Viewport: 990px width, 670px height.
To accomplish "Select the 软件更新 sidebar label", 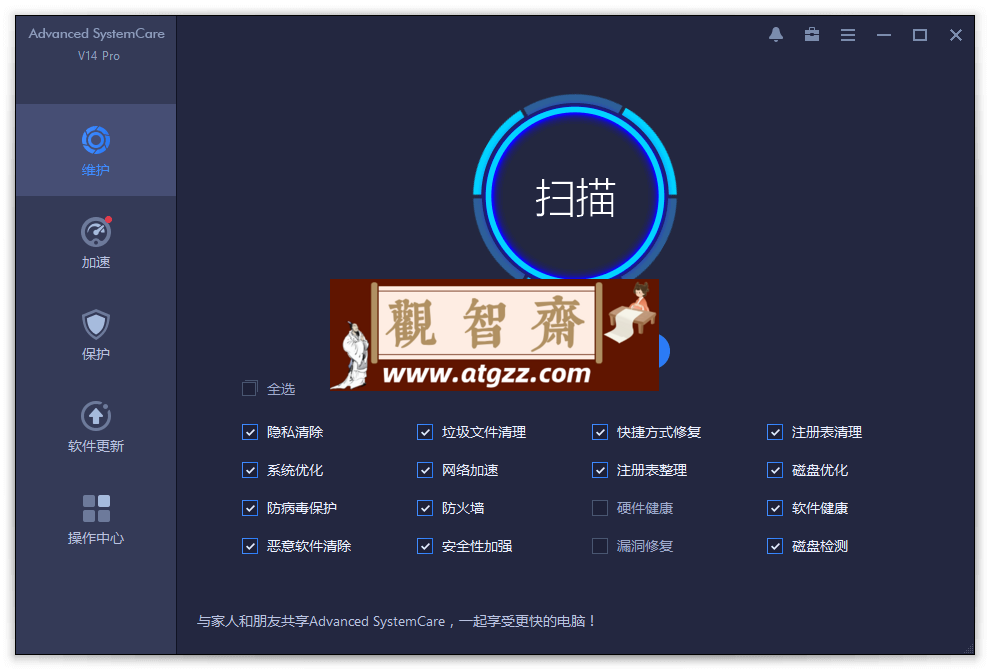I will [96, 446].
